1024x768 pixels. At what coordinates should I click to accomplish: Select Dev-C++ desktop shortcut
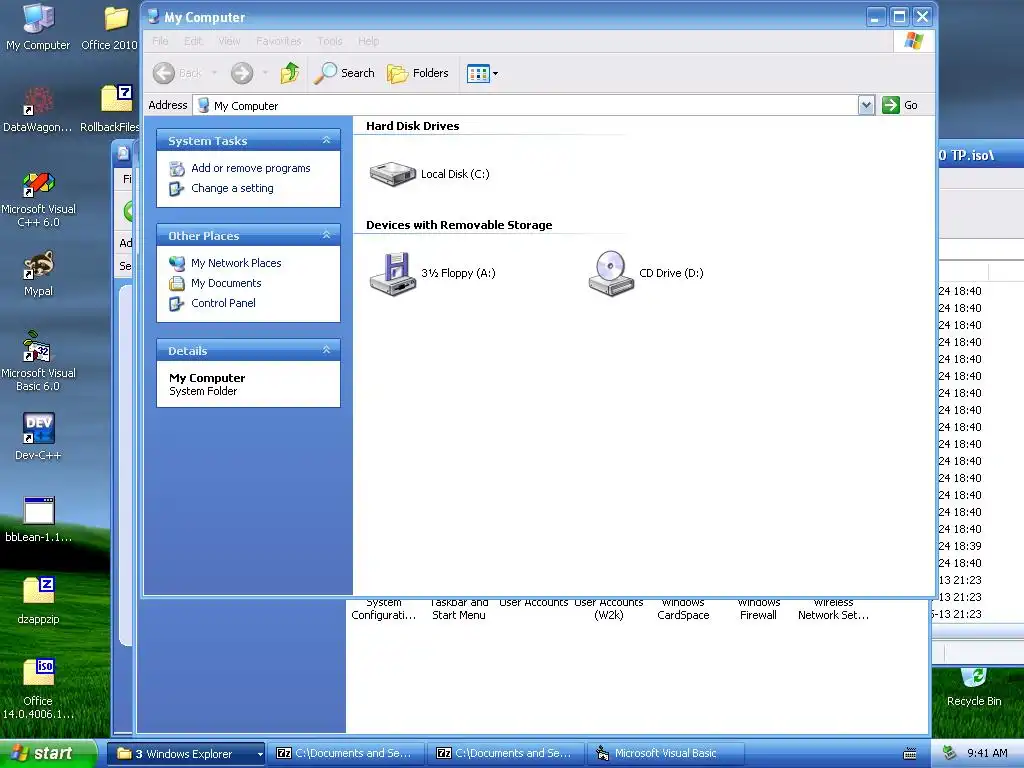(x=38, y=438)
